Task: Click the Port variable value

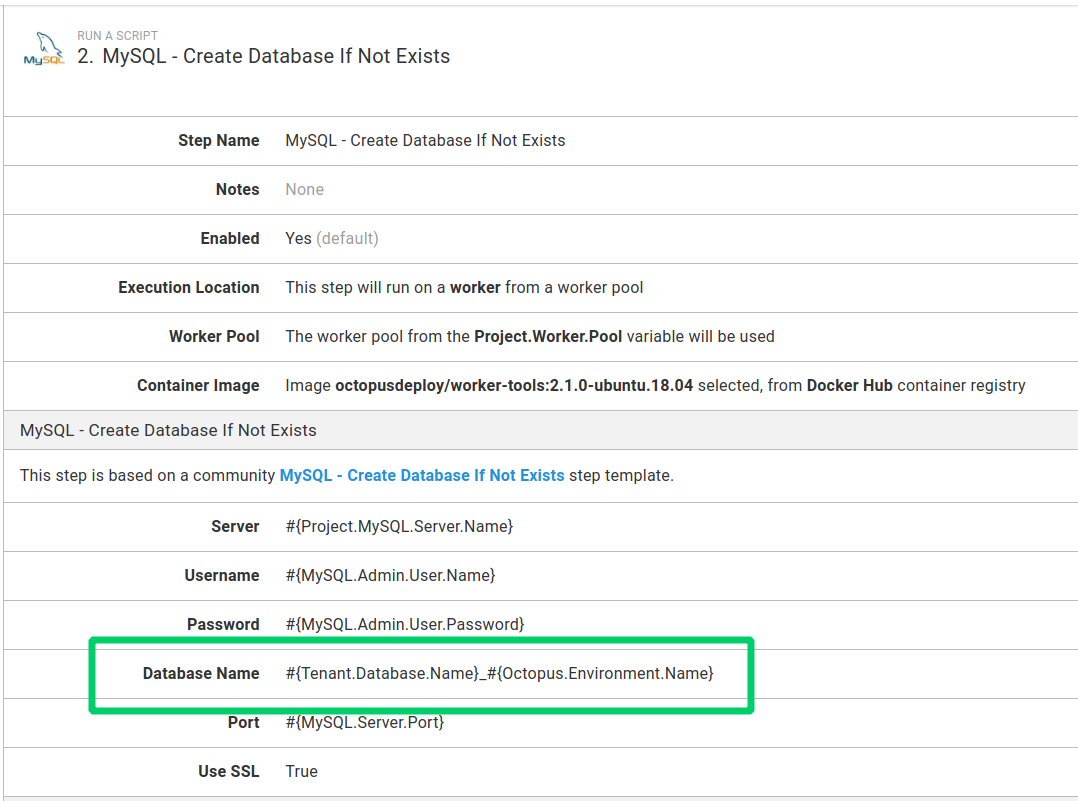Action: (x=364, y=722)
